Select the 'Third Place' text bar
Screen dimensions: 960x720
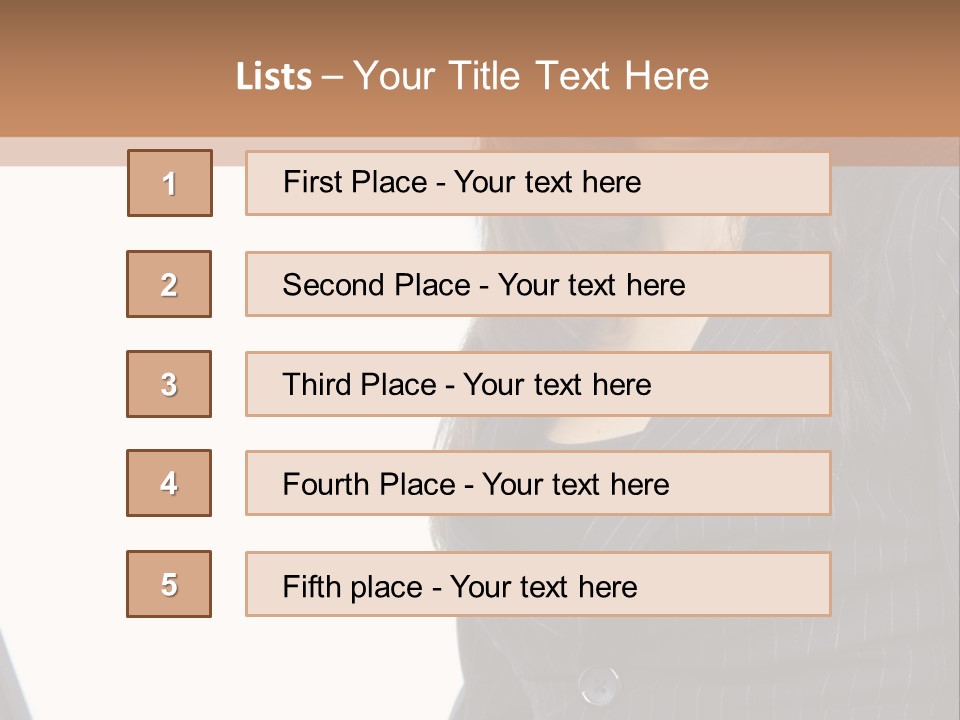tap(538, 384)
